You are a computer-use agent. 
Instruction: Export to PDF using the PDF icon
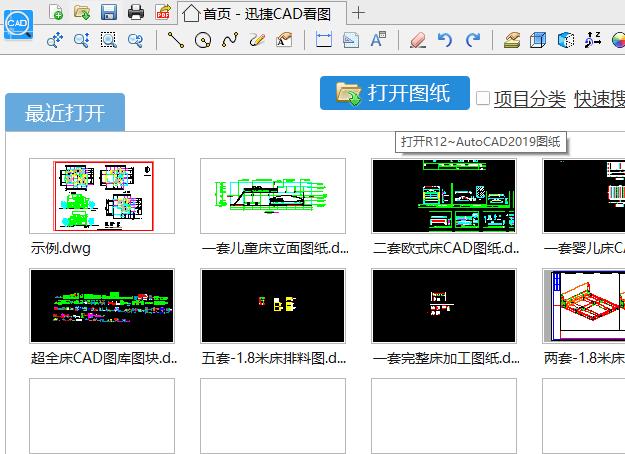(163, 12)
